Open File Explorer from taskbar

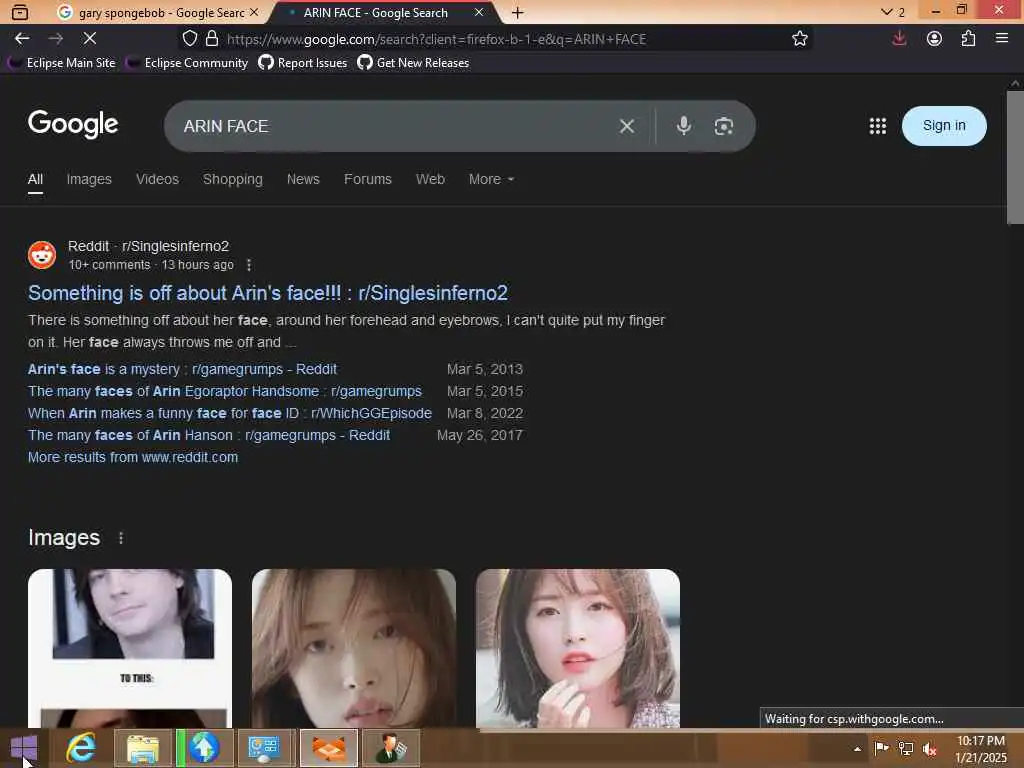point(143,748)
